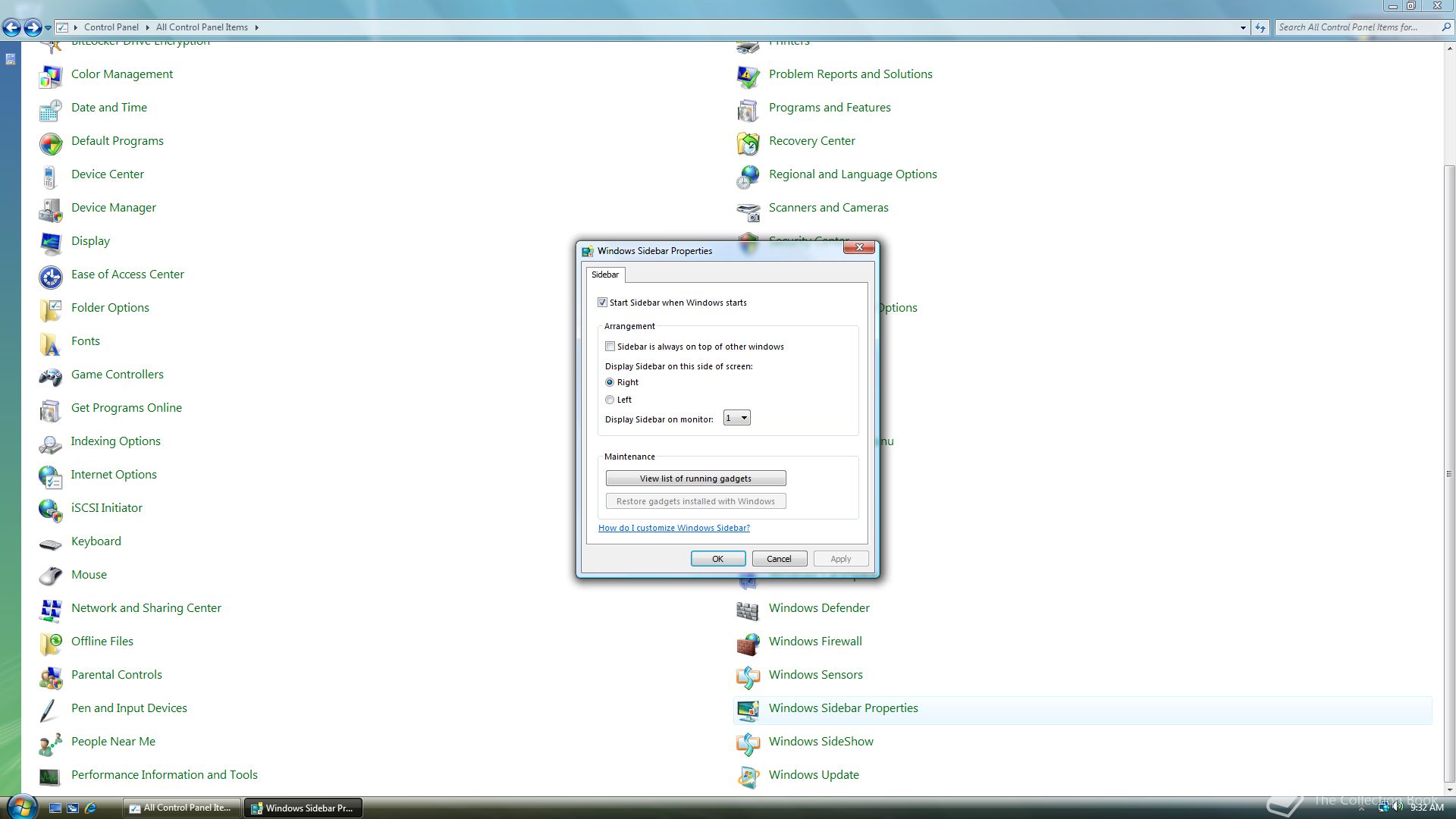
Task: Switch to Windows Sidebar Properties taskbar button
Action: tap(303, 808)
